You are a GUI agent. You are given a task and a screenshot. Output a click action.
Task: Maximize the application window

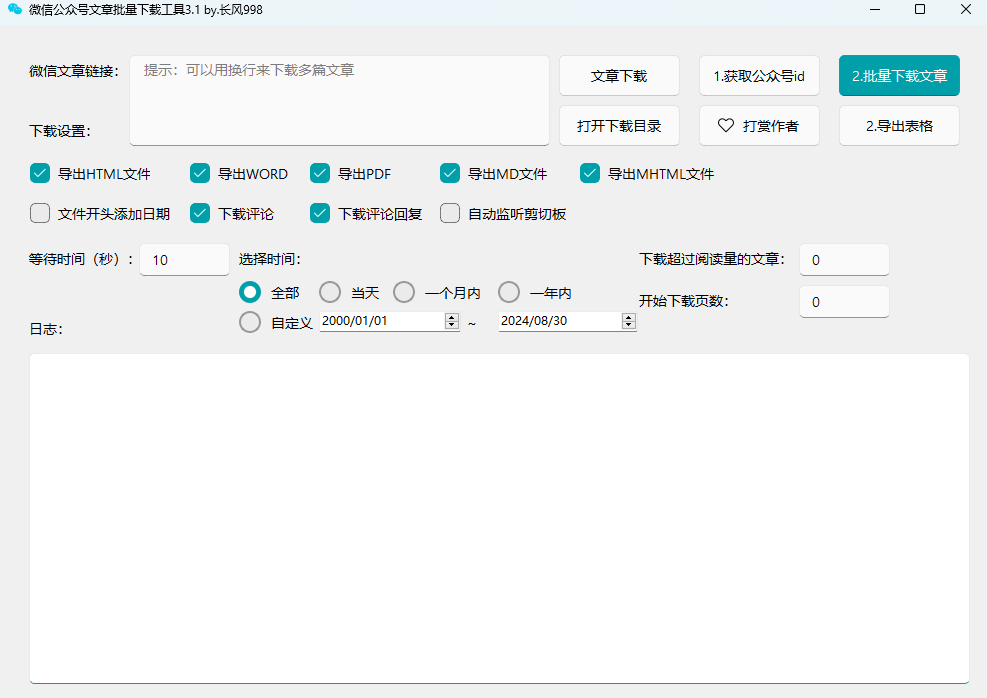point(920,9)
